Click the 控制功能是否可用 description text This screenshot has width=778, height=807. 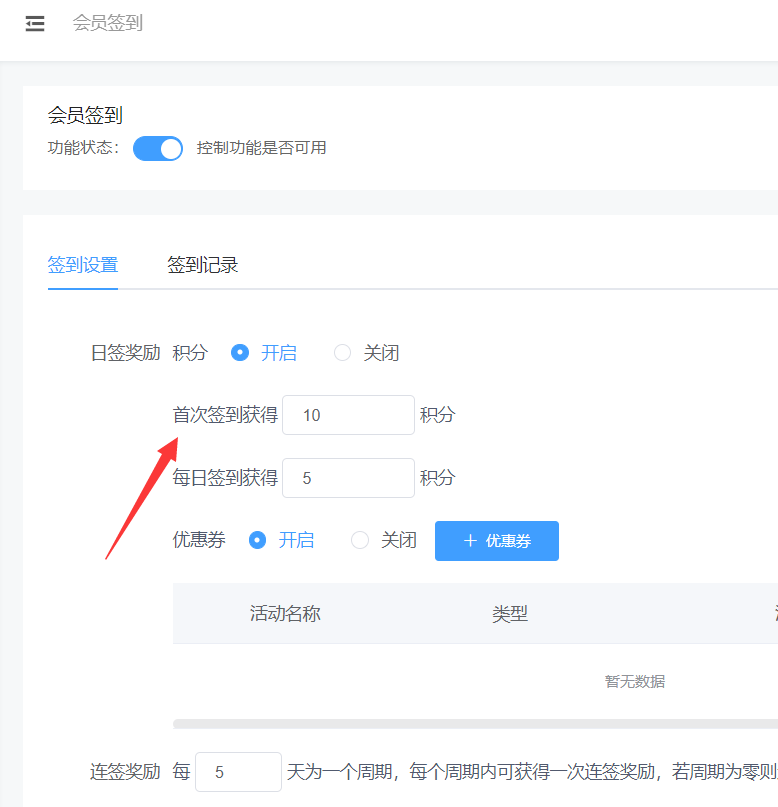click(x=261, y=148)
